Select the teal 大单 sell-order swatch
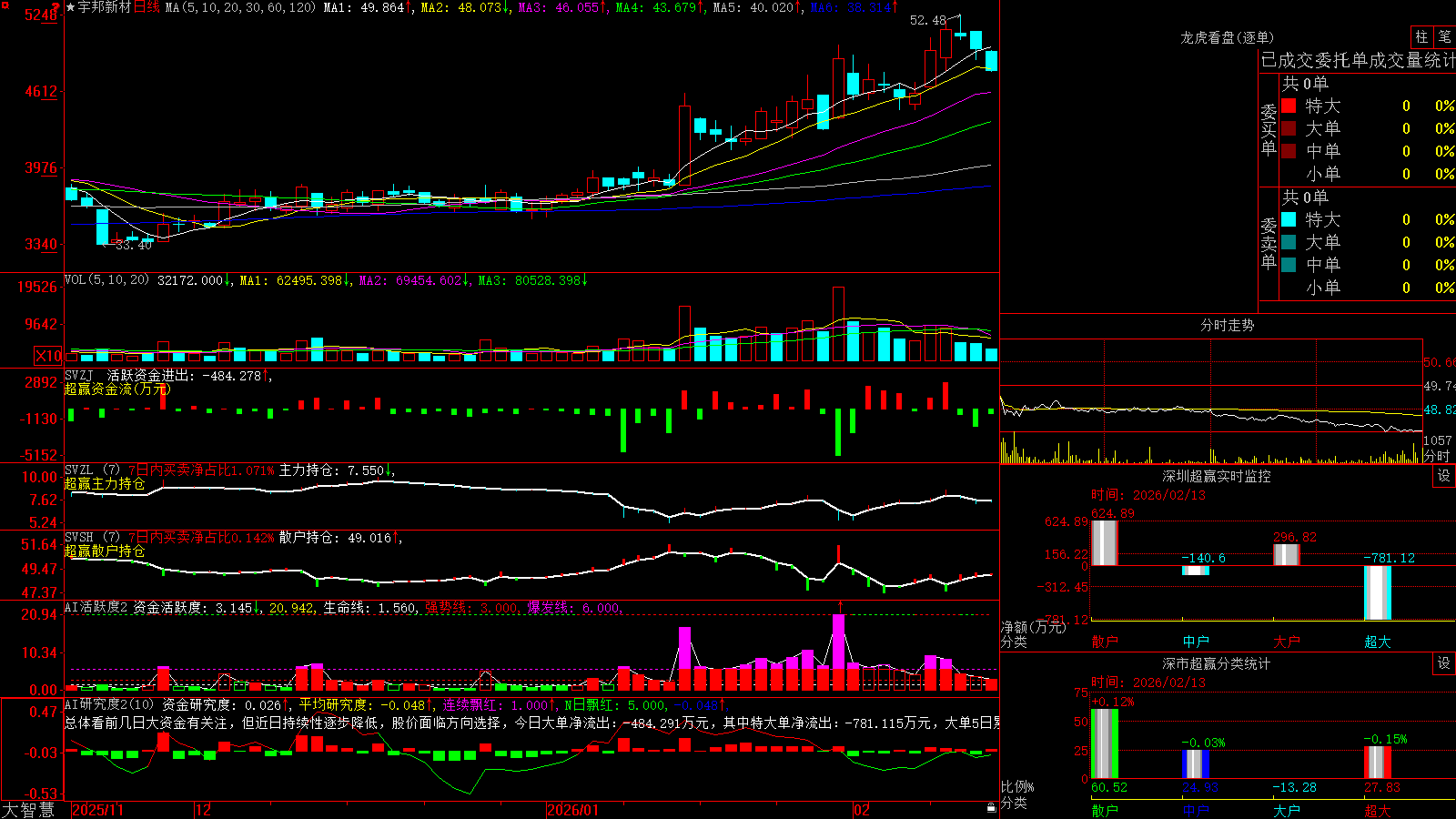This screenshot has height=819, width=1456. coord(1289,242)
